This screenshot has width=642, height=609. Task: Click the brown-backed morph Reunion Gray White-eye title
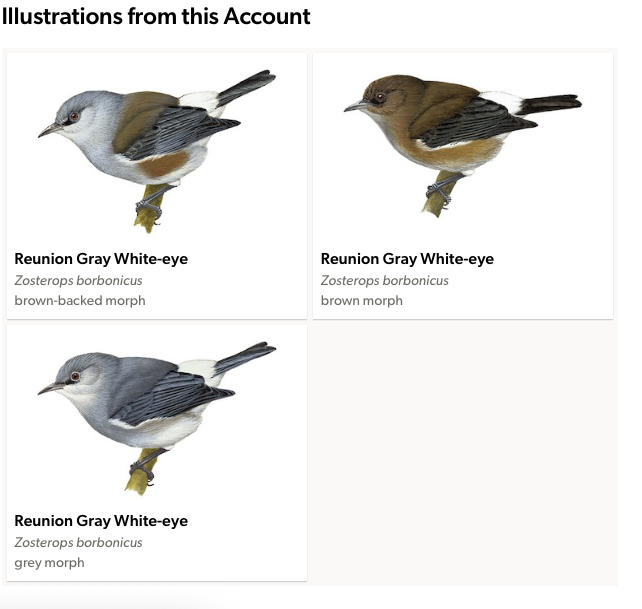pos(101,259)
